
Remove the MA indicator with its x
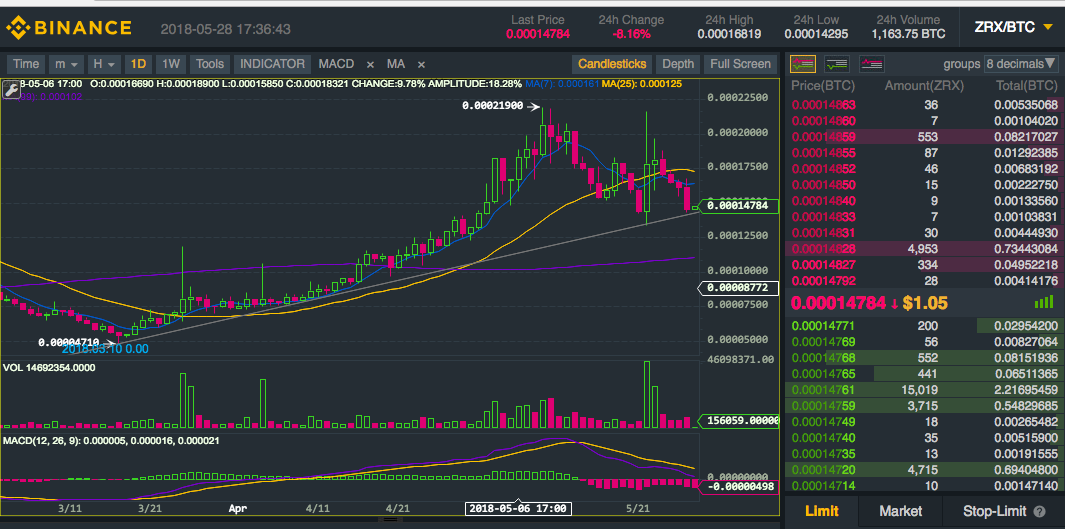[421, 65]
